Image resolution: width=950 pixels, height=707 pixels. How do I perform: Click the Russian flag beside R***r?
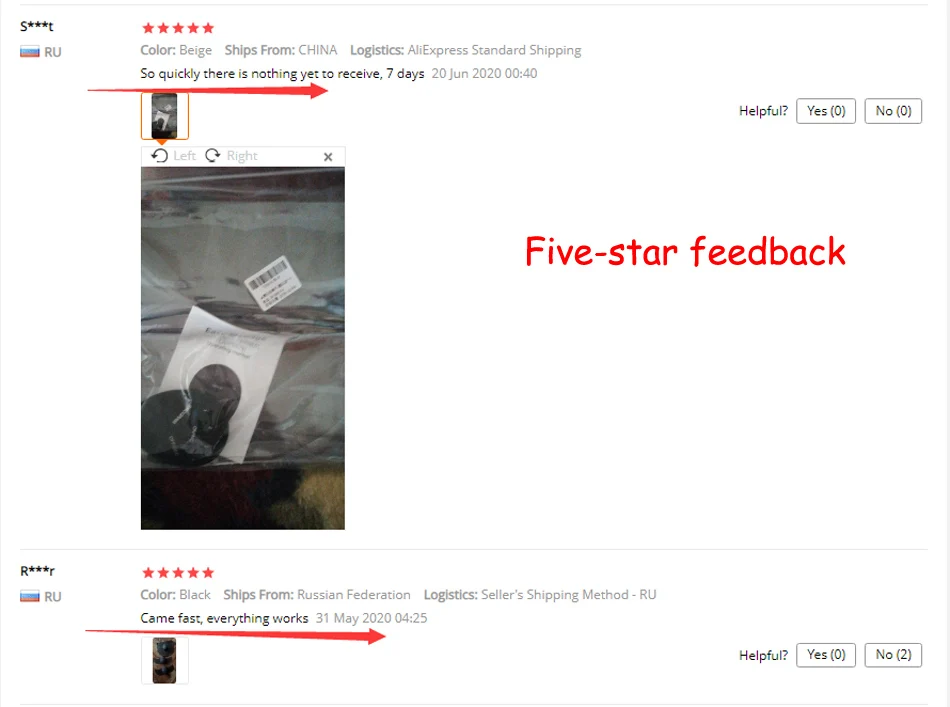point(30,597)
